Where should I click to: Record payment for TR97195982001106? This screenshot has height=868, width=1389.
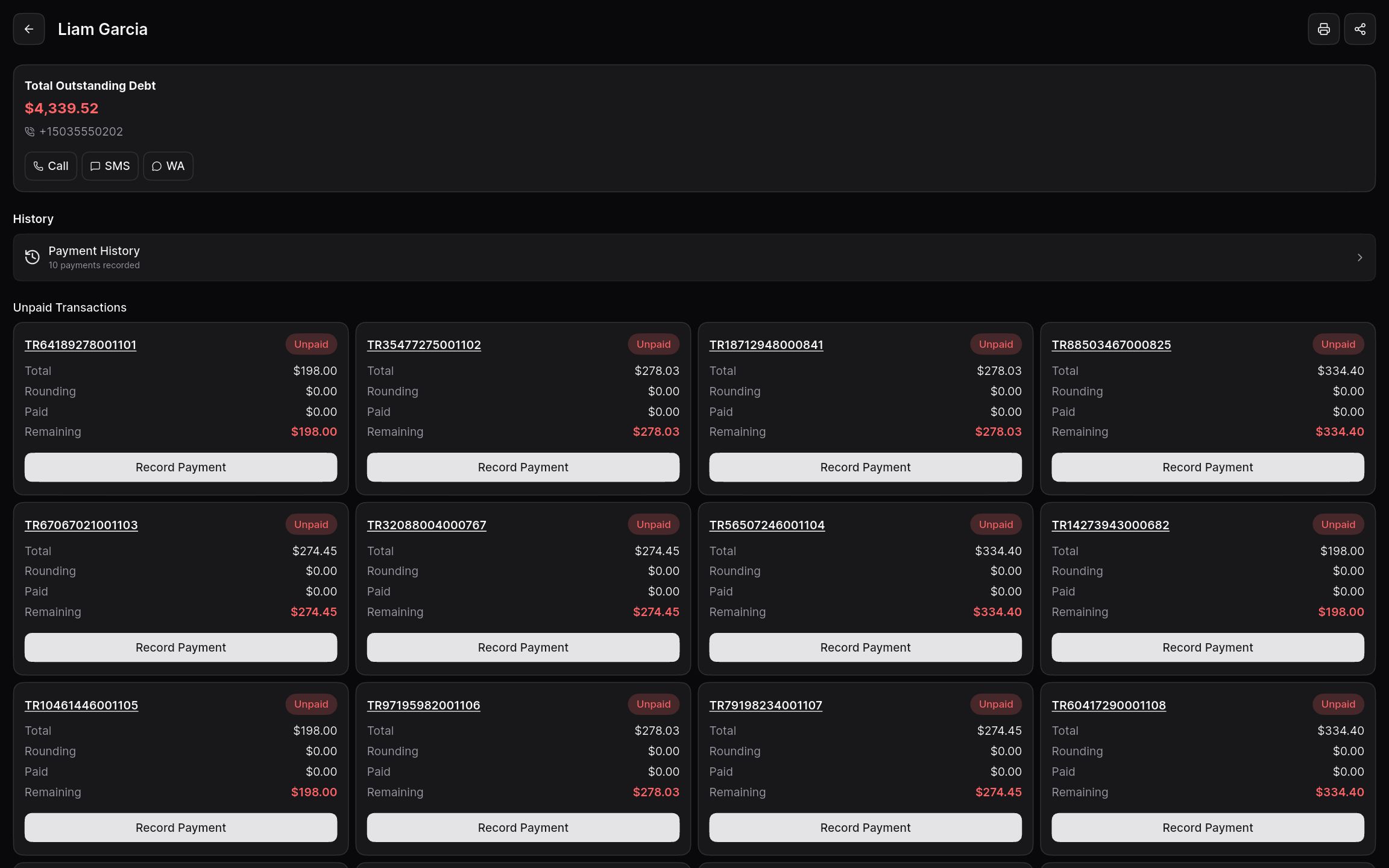pyautogui.click(x=523, y=828)
